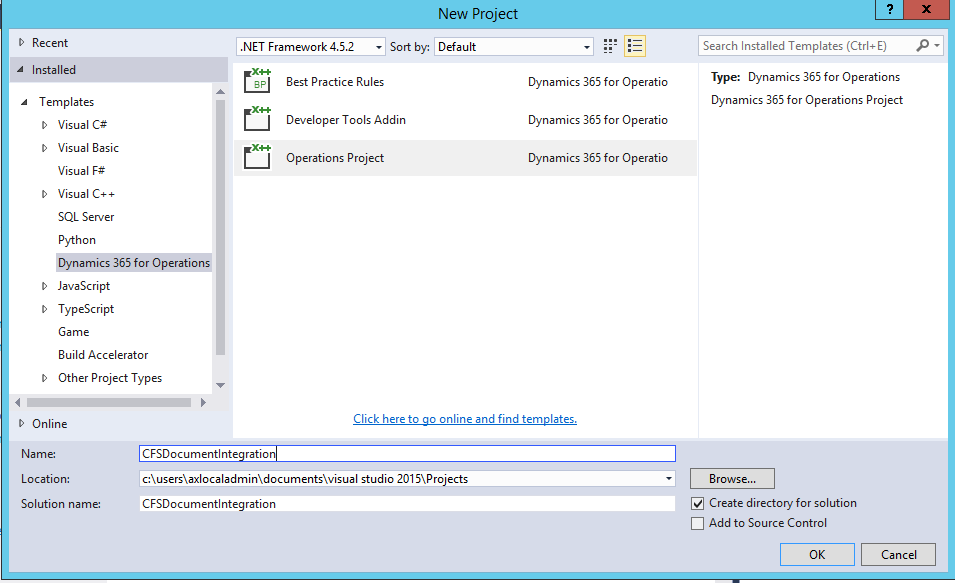Viewport: 955px width, 583px height.
Task: Click the Operations Project template icon
Action: click(x=257, y=157)
